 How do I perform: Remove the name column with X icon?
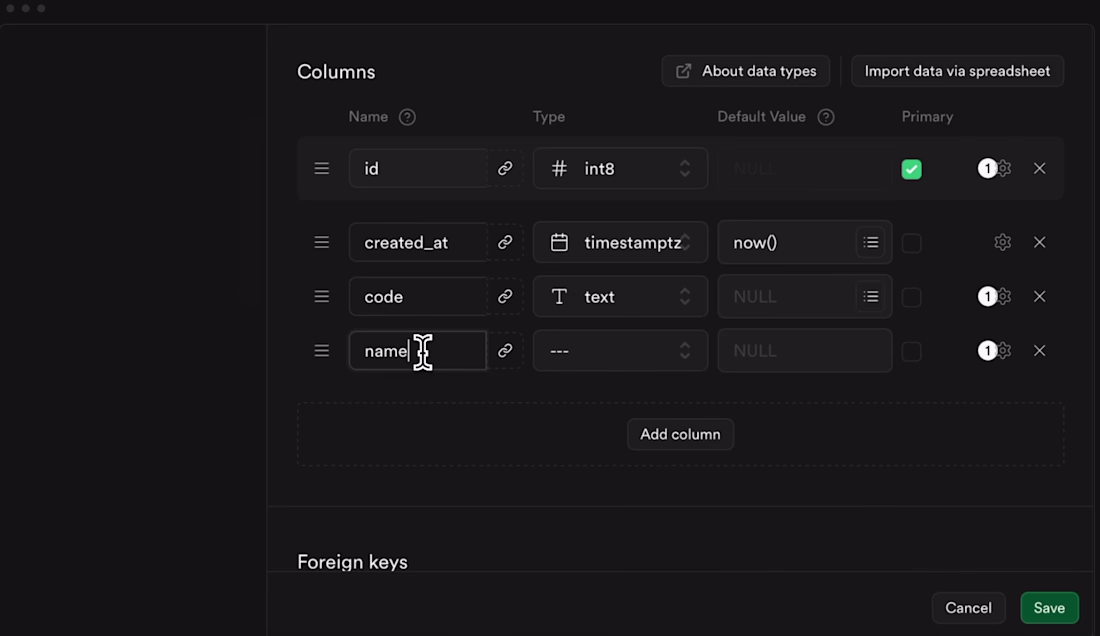[1040, 351]
